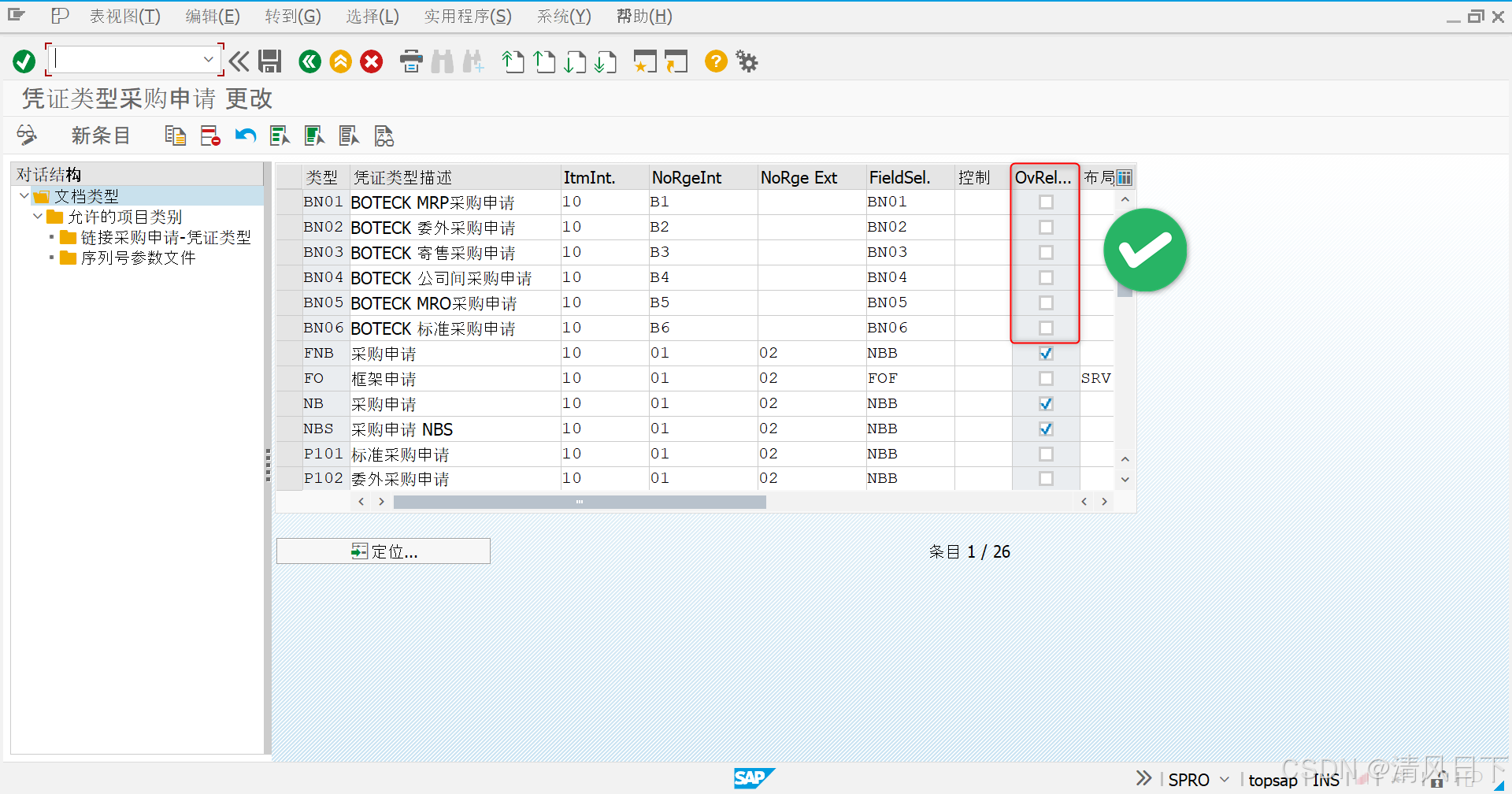This screenshot has width=1512, height=794.
Task: Open the 系统(Y) menu
Action: (563, 16)
